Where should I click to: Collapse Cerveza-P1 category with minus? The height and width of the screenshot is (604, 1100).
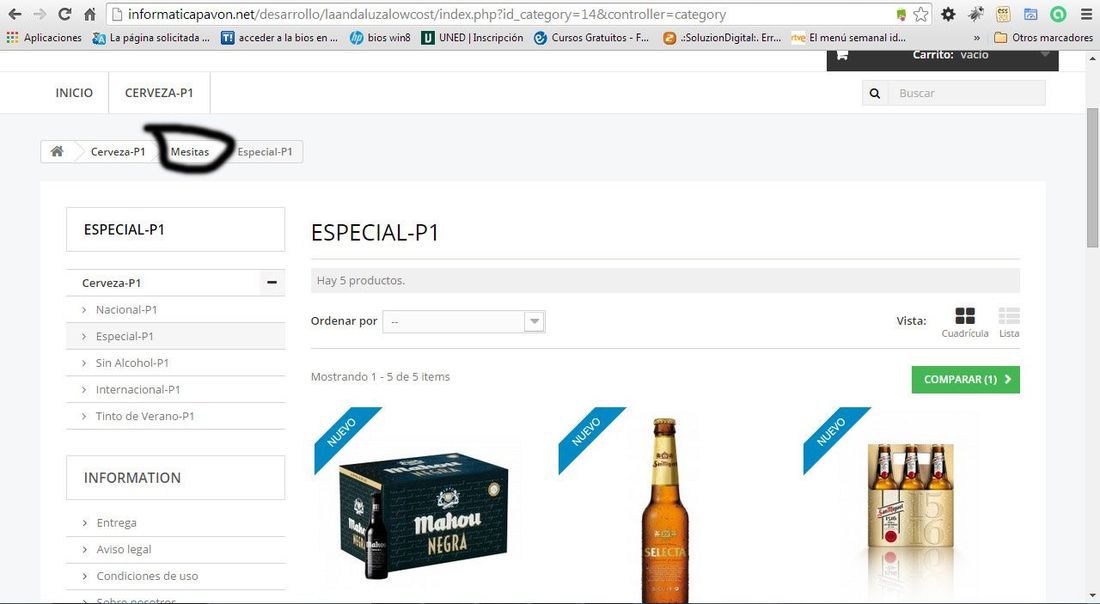click(x=271, y=283)
